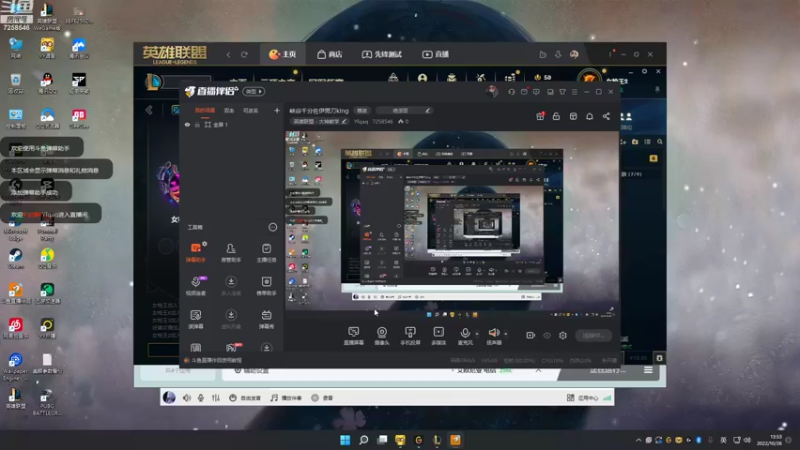The height and width of the screenshot is (450, 800).
Task: Switch to the third scene tab
Action: [251, 110]
